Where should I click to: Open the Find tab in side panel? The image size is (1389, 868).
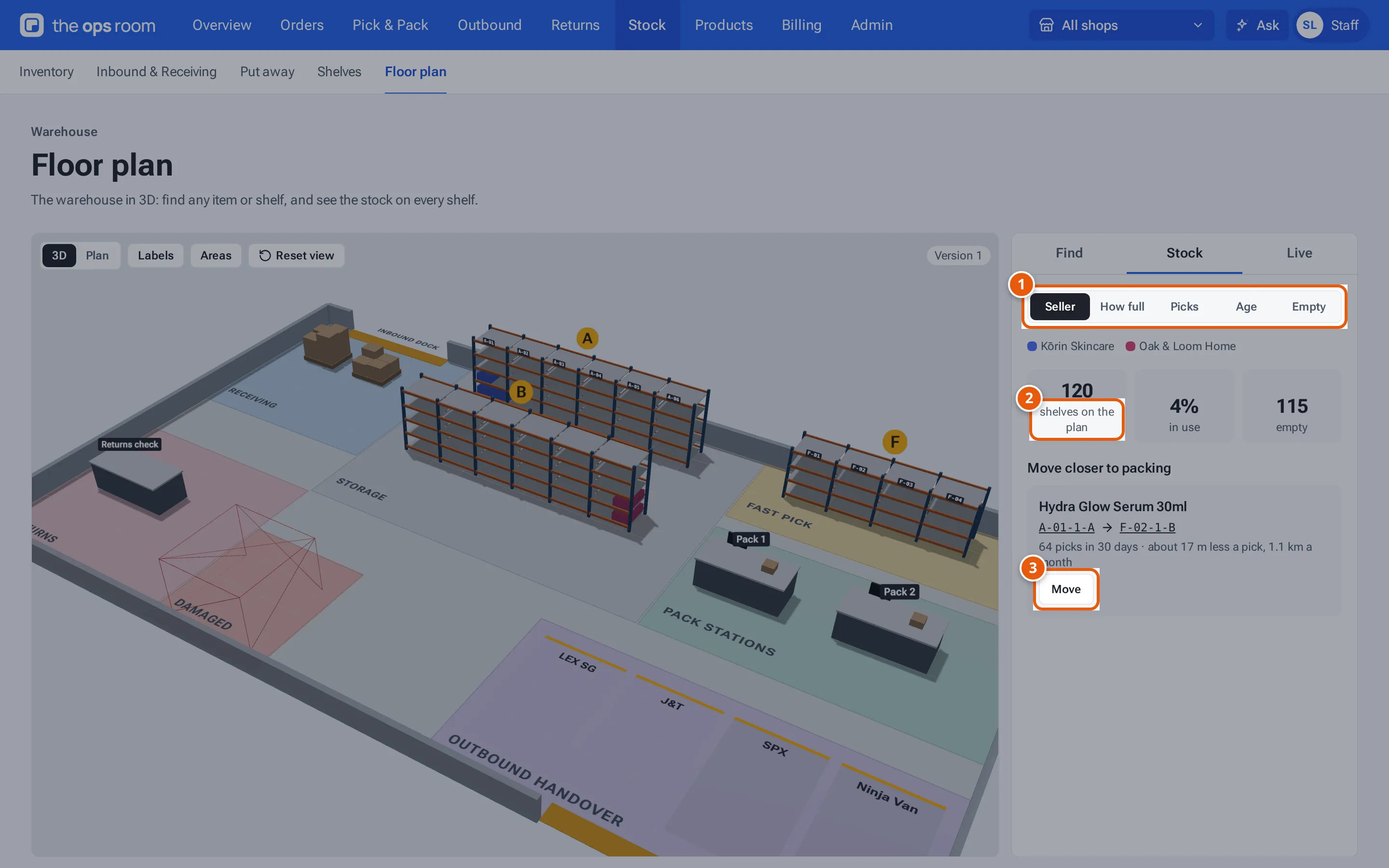point(1069,253)
